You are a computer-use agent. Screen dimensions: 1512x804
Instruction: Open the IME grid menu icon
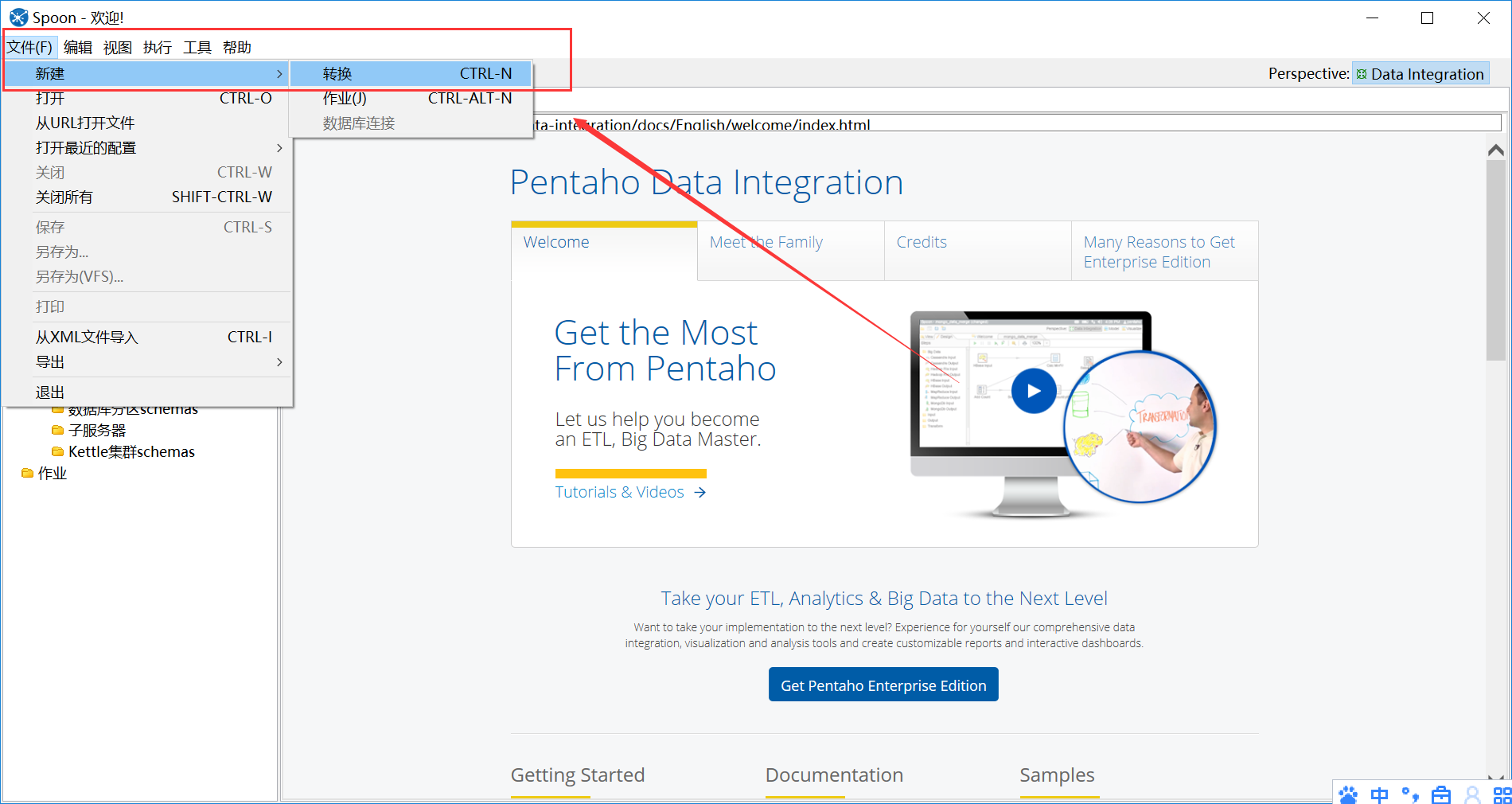coord(1502,794)
